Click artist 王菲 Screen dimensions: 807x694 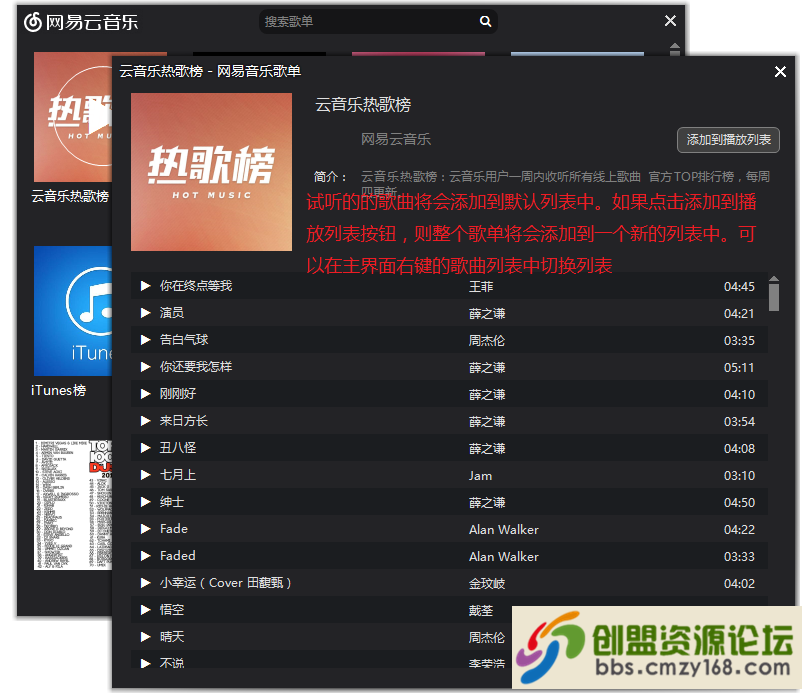(x=481, y=287)
